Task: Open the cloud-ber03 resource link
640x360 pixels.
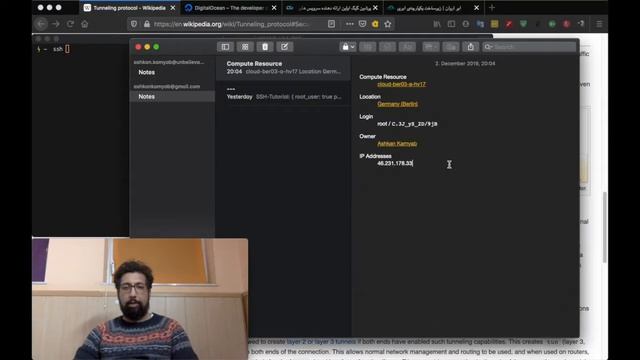Action: click(x=401, y=84)
